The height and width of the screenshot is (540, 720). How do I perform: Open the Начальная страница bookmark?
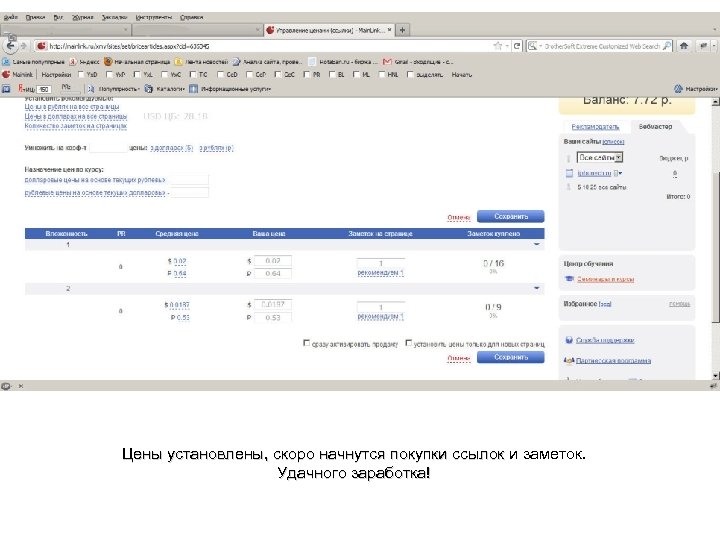coord(137,62)
